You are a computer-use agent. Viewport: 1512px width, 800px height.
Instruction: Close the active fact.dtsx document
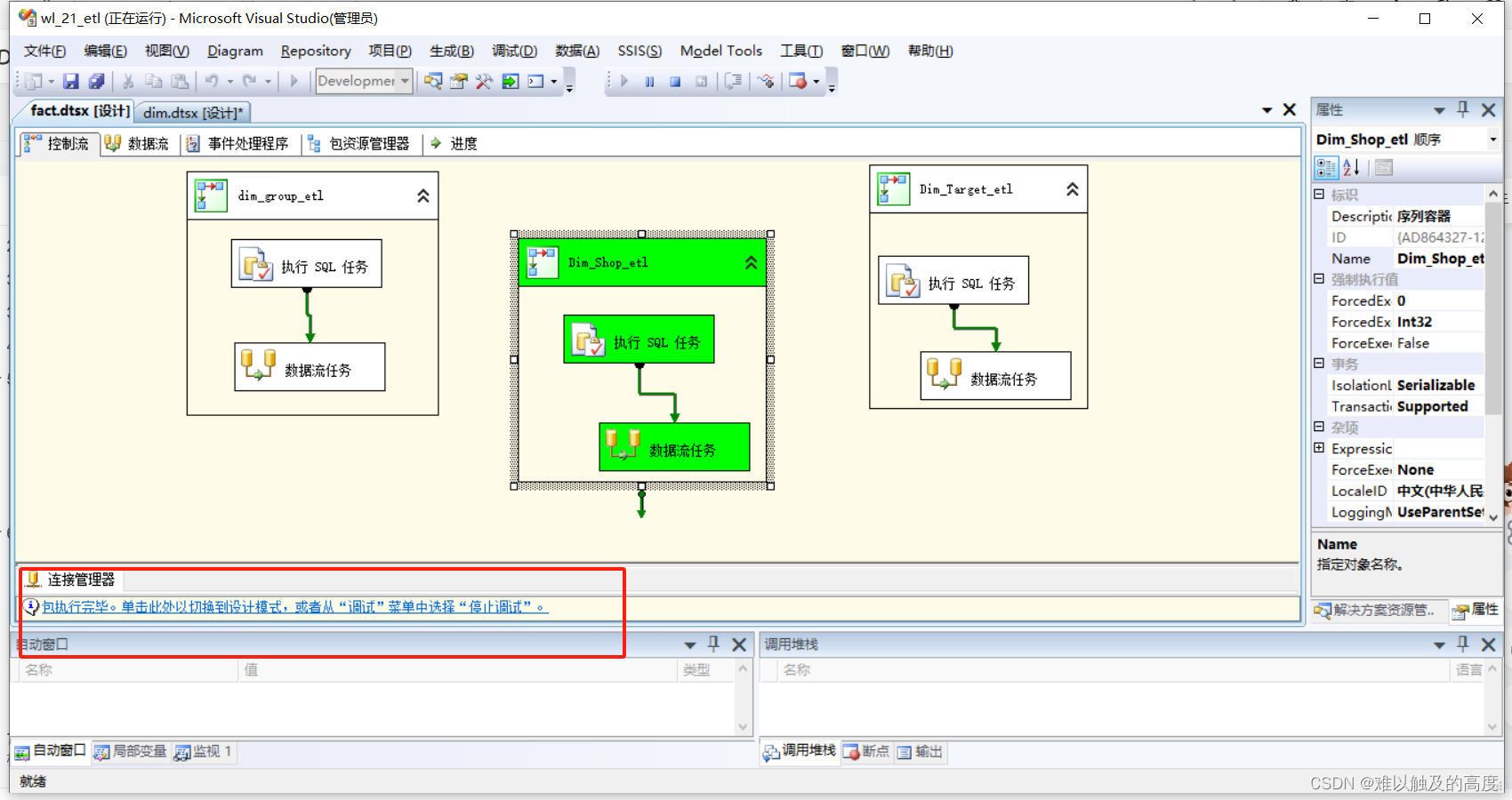point(1290,110)
